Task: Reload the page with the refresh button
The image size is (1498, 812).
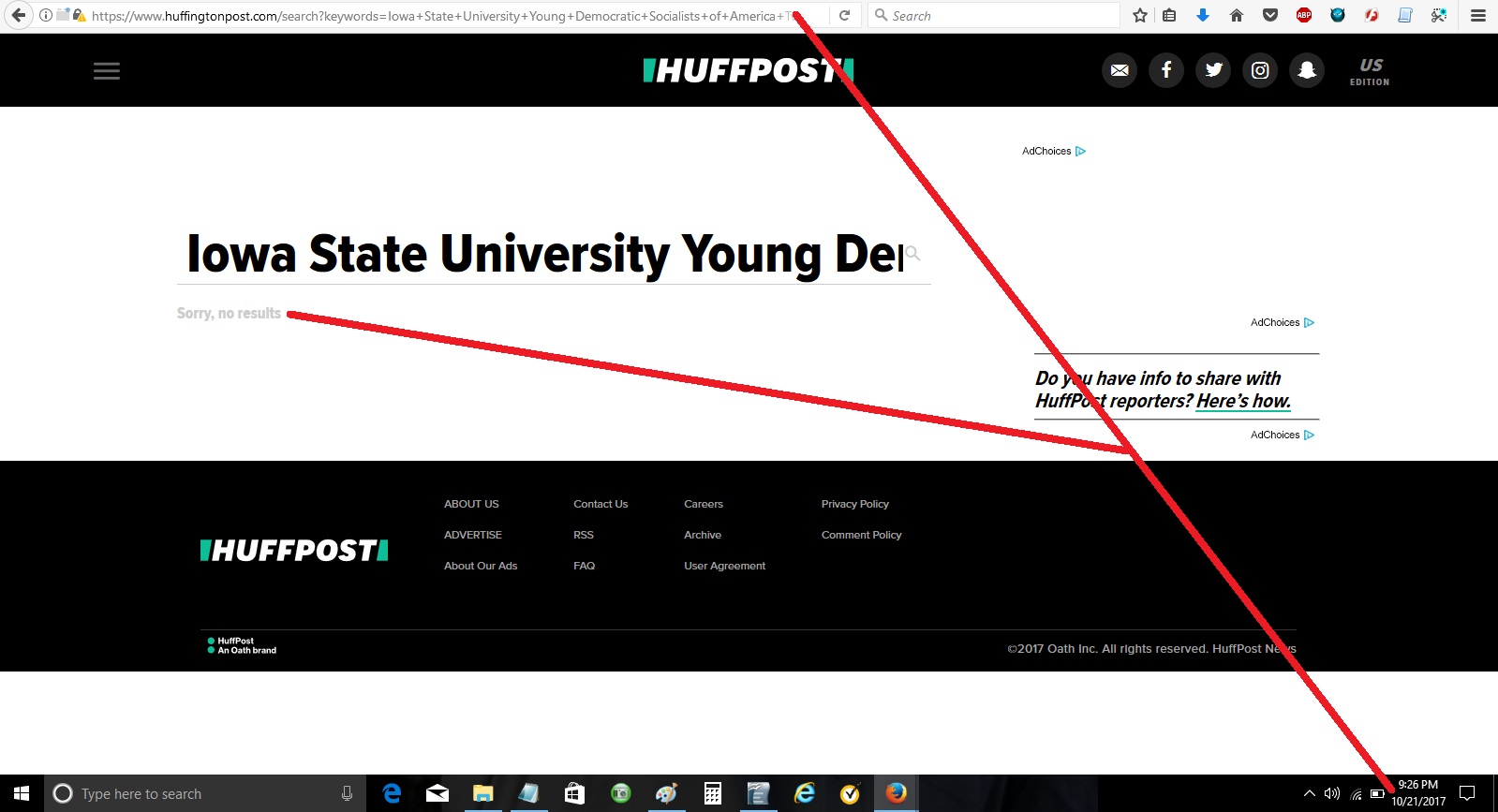Action: tap(844, 15)
